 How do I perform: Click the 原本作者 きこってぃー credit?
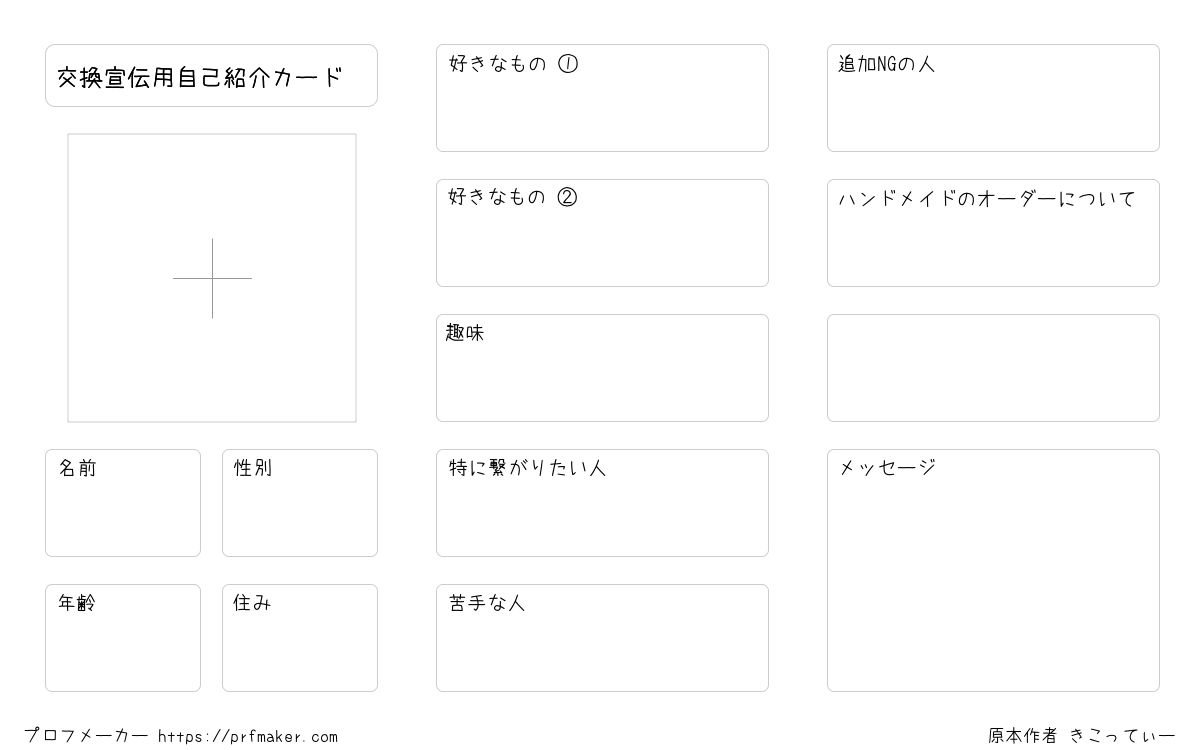pos(1082,736)
